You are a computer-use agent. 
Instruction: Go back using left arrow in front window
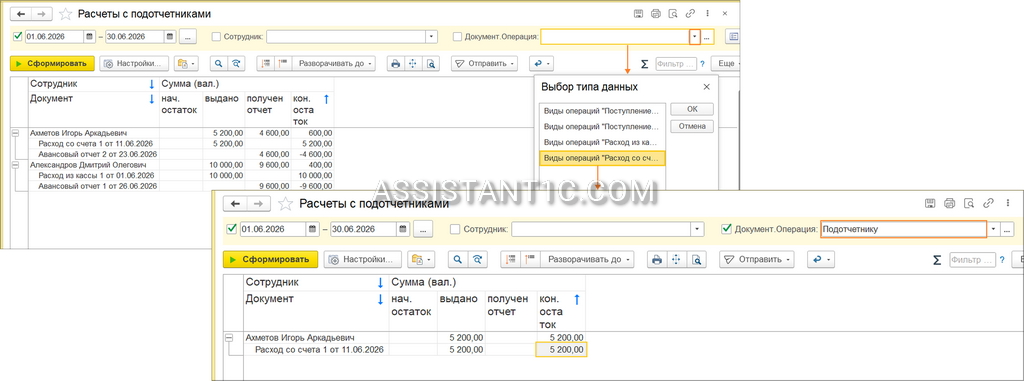(x=236, y=204)
